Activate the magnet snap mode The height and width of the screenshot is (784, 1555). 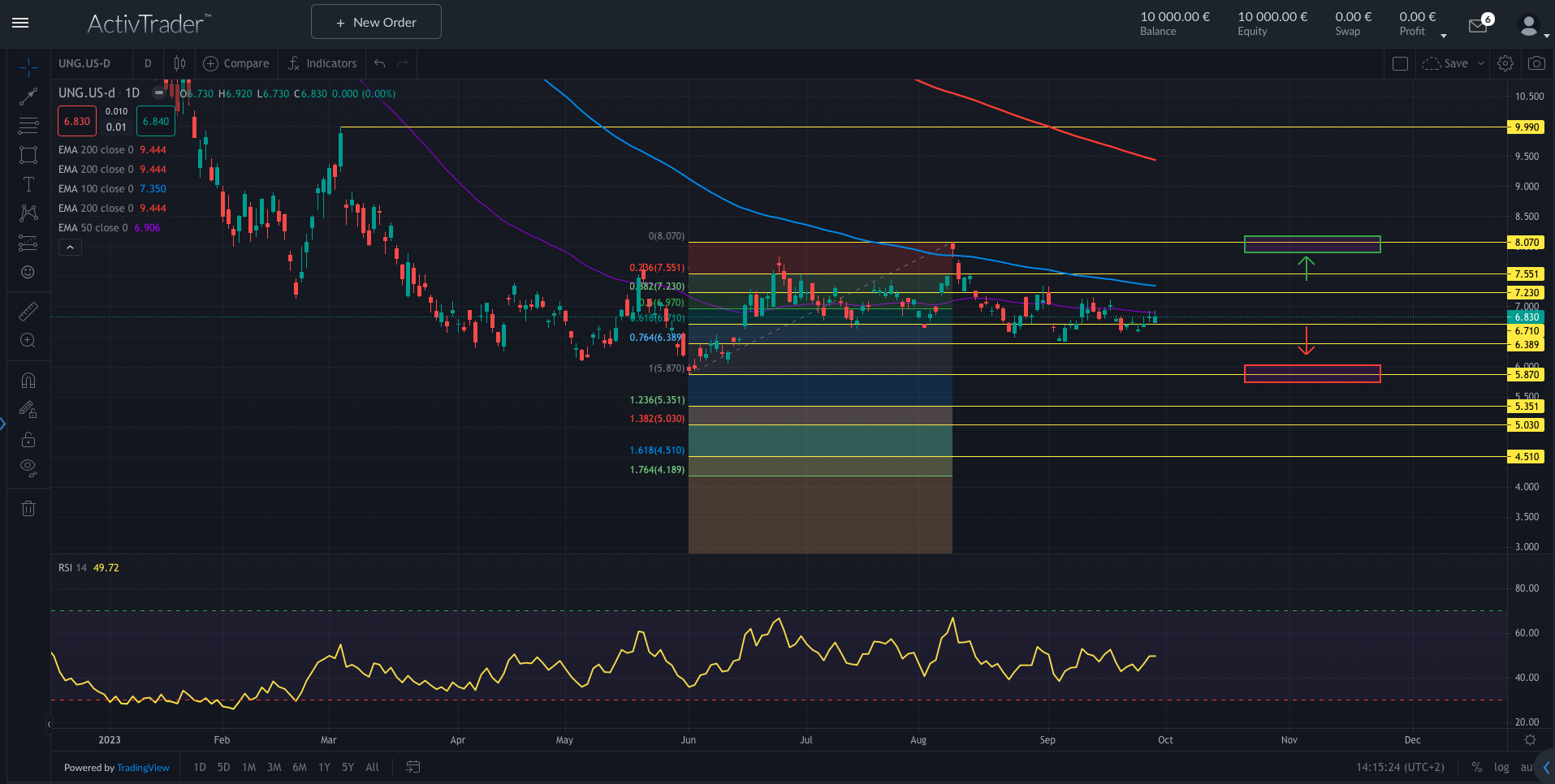coord(28,380)
